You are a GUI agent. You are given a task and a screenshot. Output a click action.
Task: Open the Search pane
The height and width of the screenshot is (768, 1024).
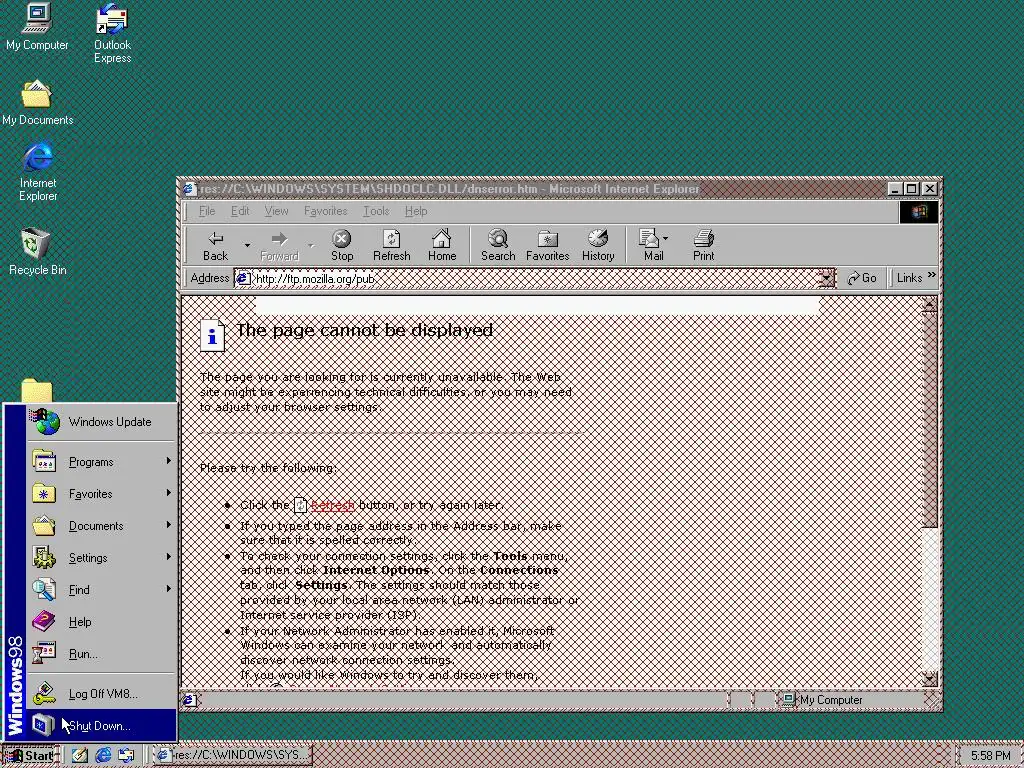(x=498, y=246)
